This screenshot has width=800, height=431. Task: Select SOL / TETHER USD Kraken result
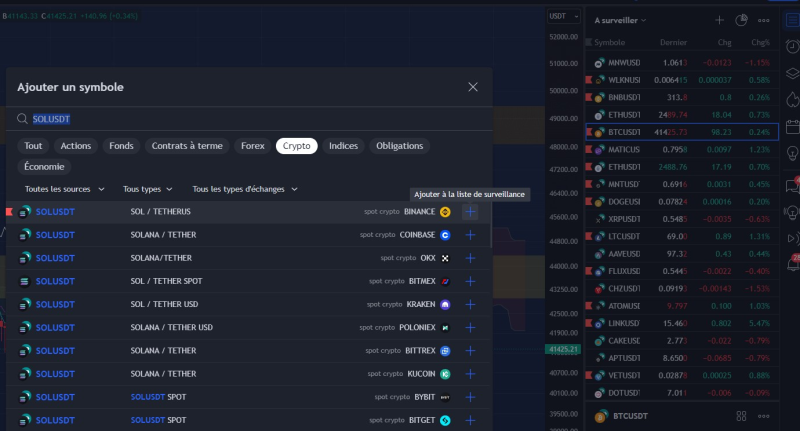tap(247, 305)
